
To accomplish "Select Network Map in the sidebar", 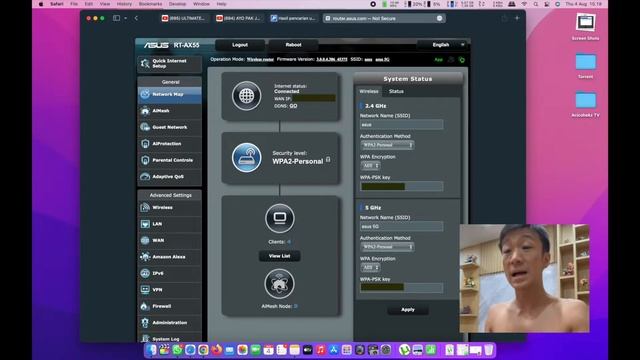I will coord(169,94).
